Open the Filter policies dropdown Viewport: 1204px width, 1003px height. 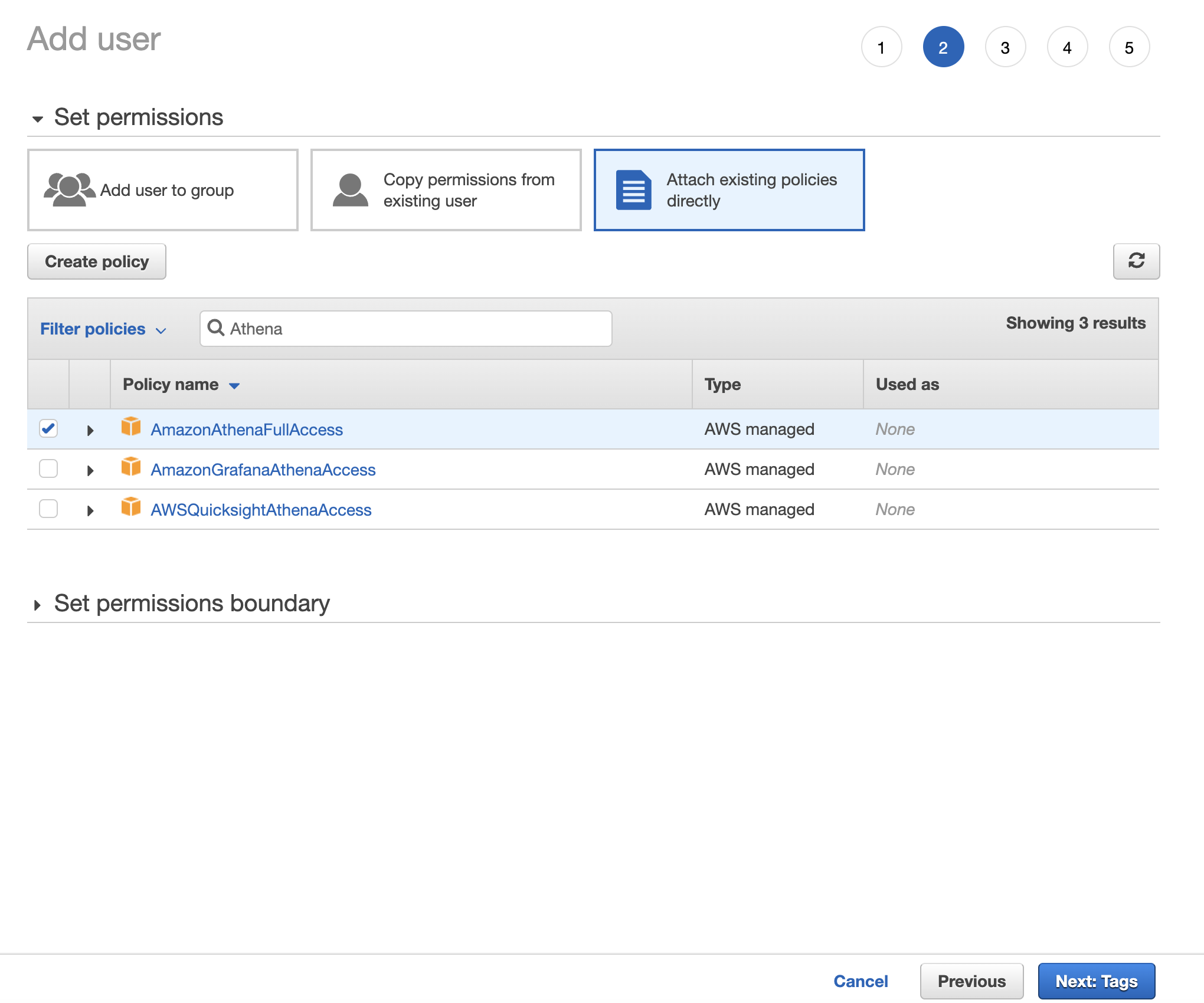tap(103, 329)
